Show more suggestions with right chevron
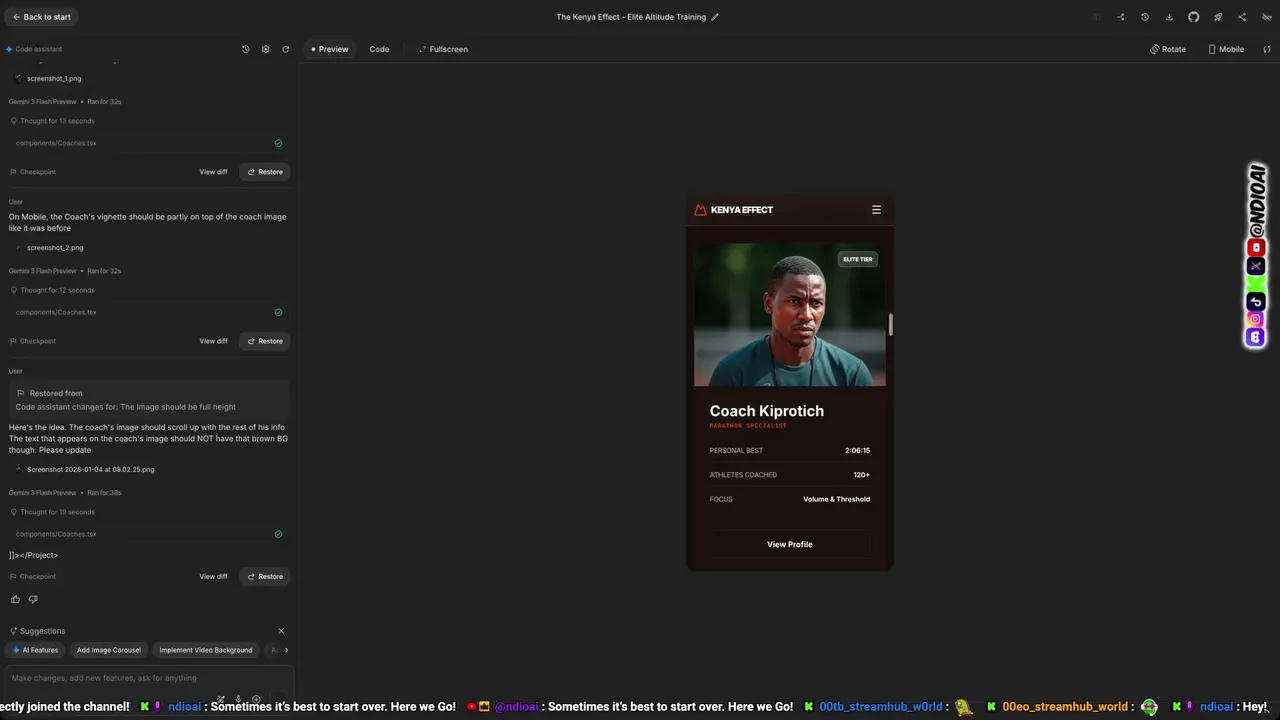 tap(286, 650)
